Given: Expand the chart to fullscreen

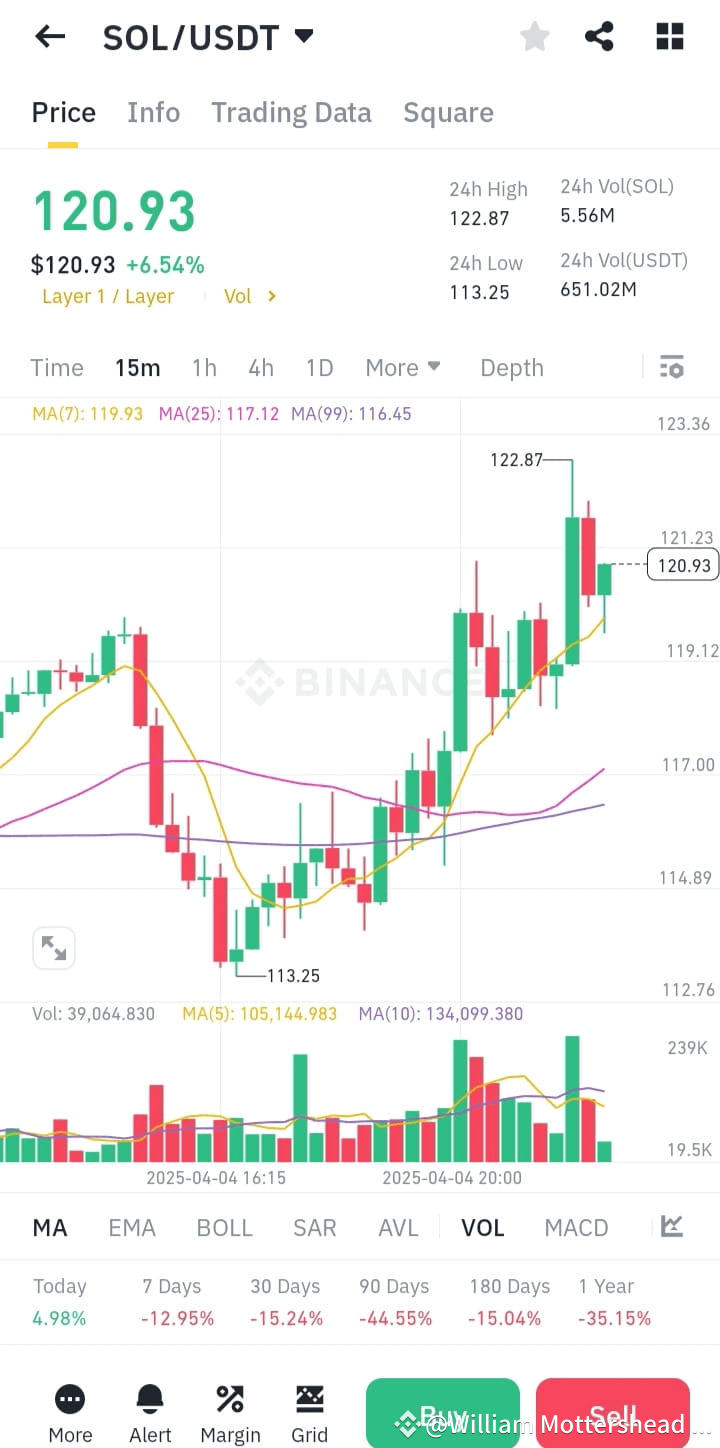Looking at the screenshot, I should pos(54,948).
